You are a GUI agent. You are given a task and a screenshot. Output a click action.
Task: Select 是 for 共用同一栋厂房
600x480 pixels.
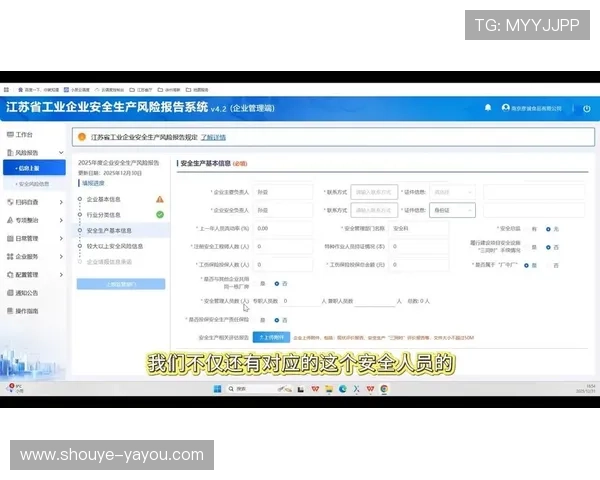tap(259, 284)
